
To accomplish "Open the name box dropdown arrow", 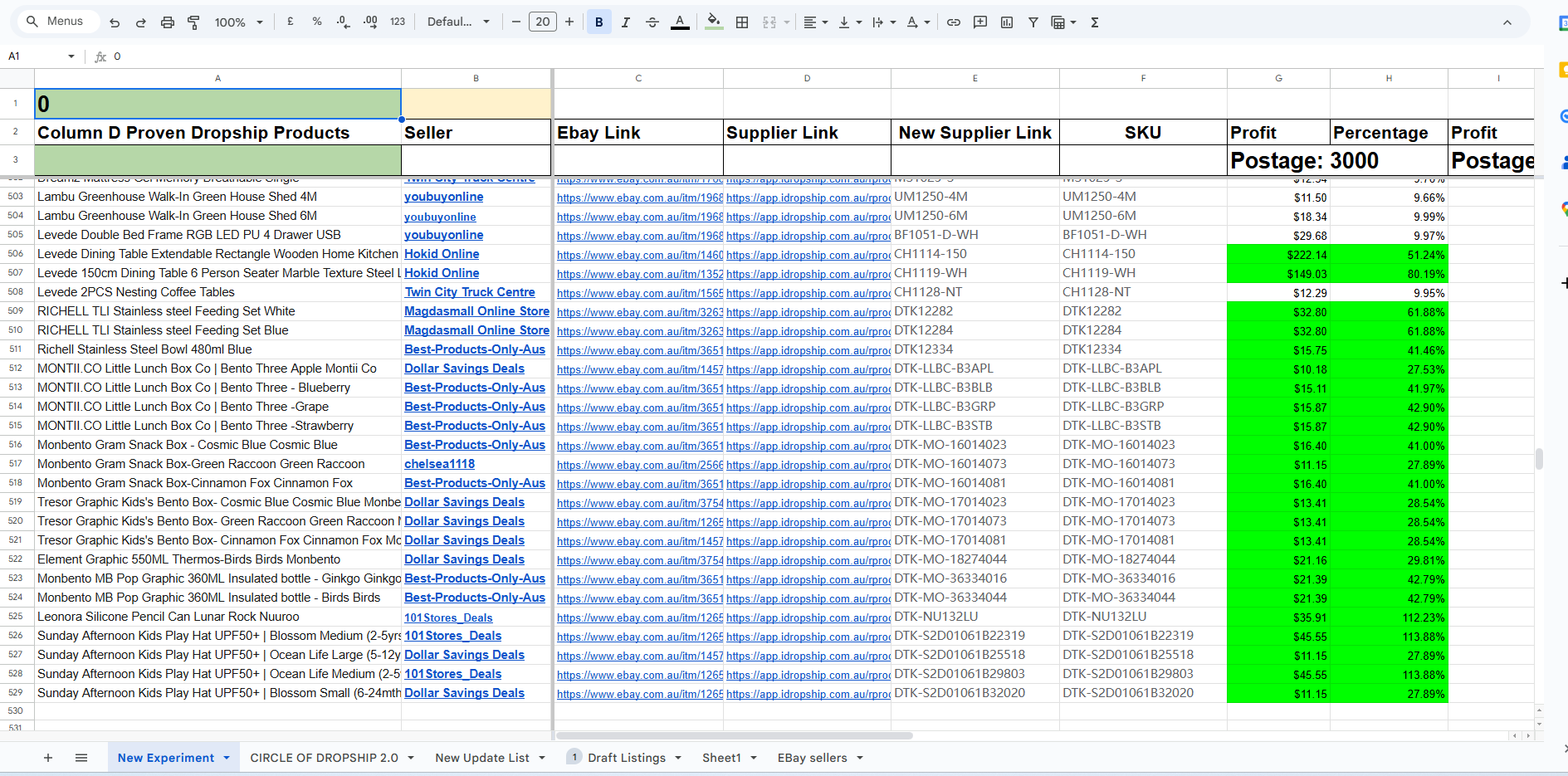I will (x=71, y=56).
